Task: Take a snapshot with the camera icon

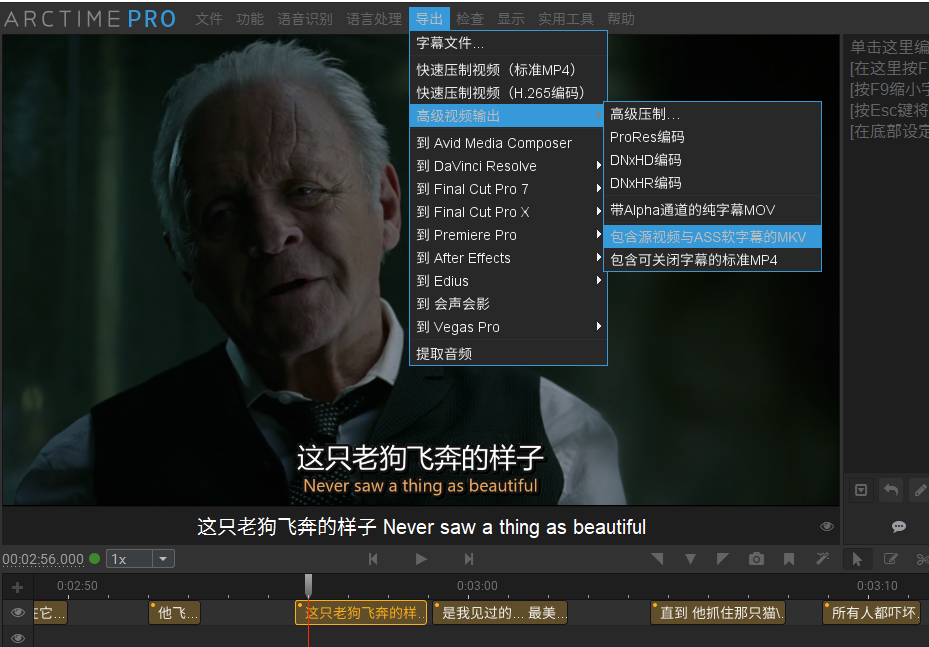Action: click(x=757, y=559)
